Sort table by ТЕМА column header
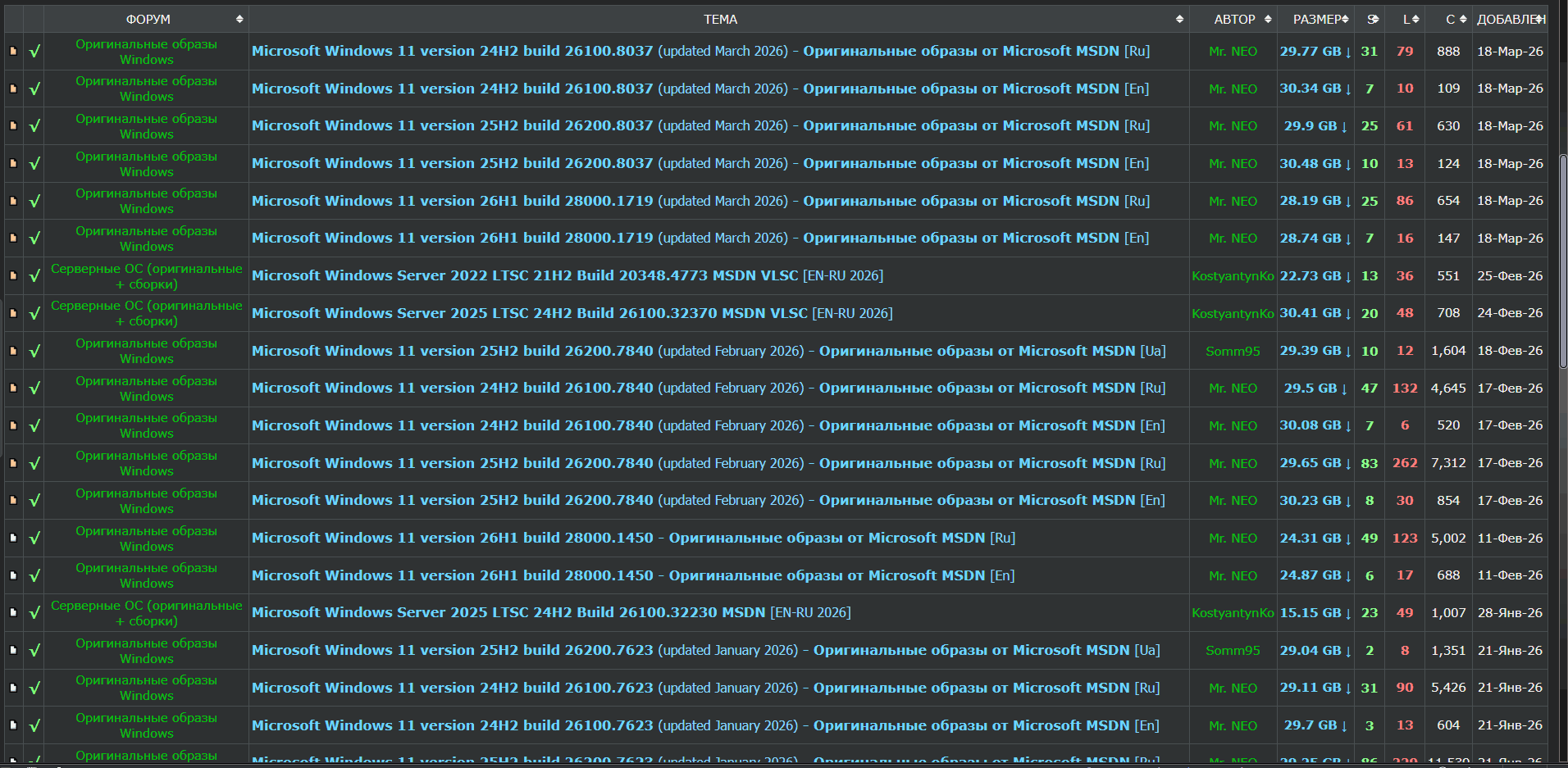Viewport: 1568px width, 768px height. click(719, 19)
